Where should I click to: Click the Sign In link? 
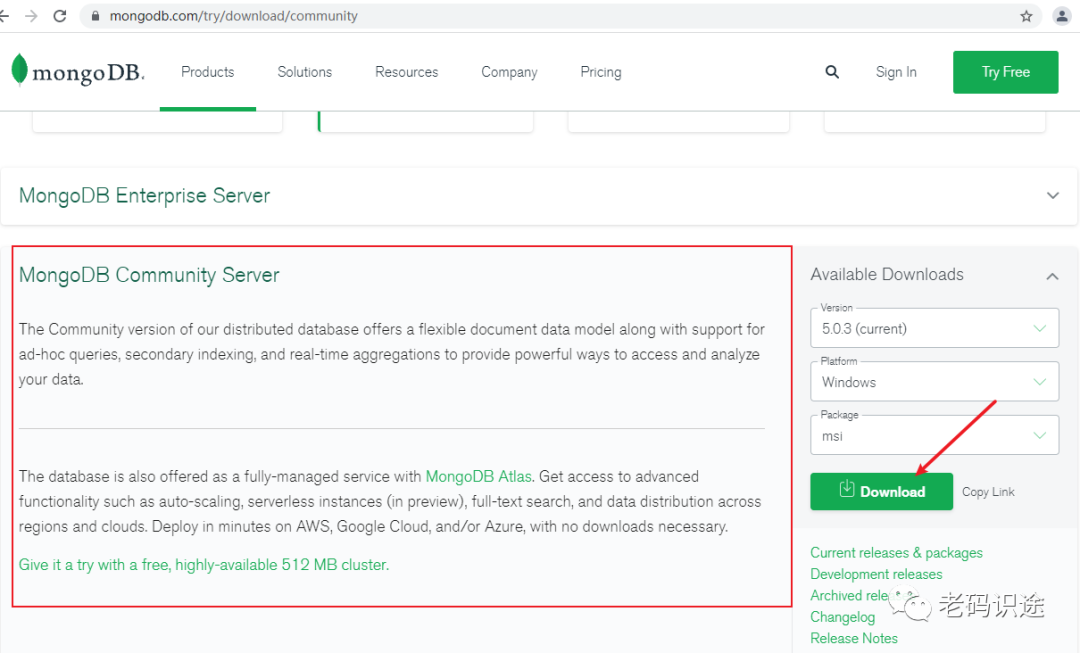[x=896, y=72]
